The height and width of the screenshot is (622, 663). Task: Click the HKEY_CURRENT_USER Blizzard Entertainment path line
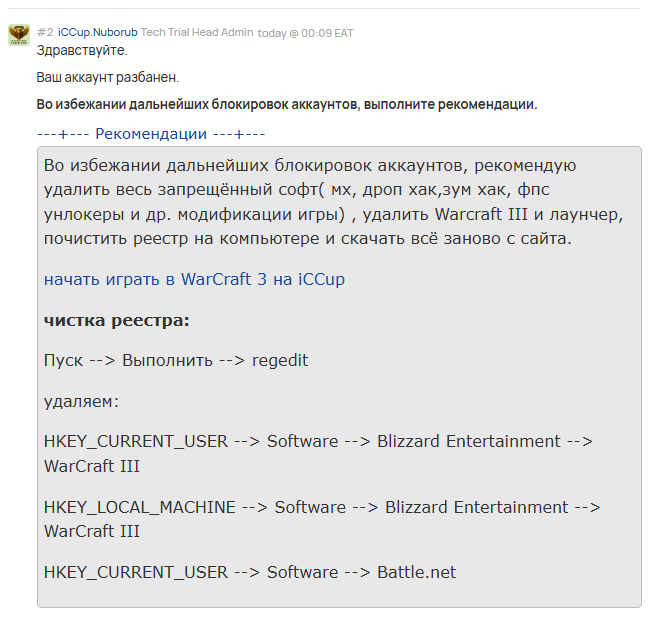pyautogui.click(x=318, y=453)
